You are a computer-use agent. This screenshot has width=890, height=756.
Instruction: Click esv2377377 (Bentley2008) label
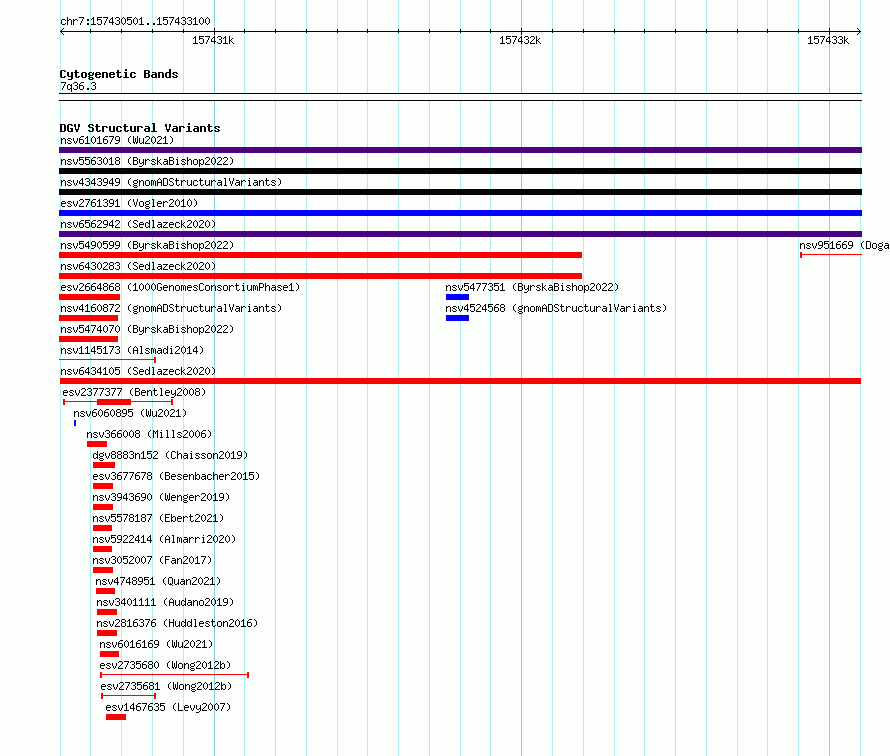coord(134,392)
